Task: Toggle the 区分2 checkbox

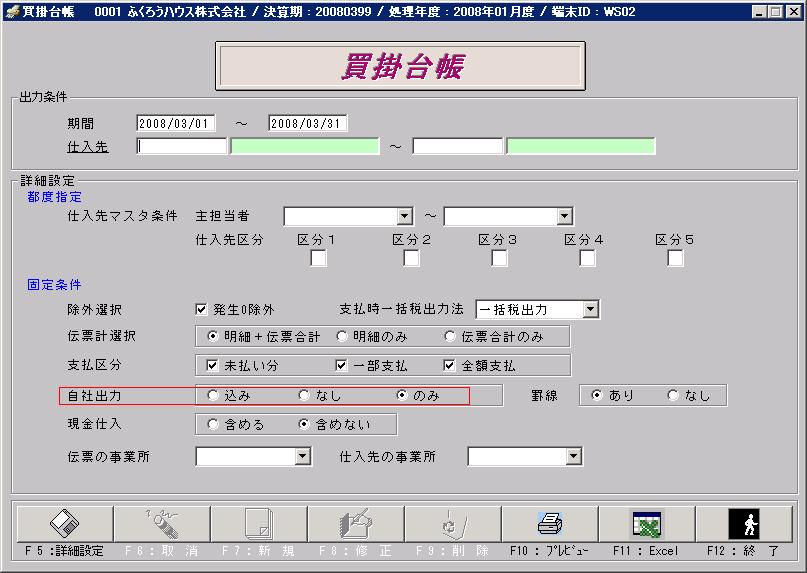Action: pyautogui.click(x=411, y=258)
